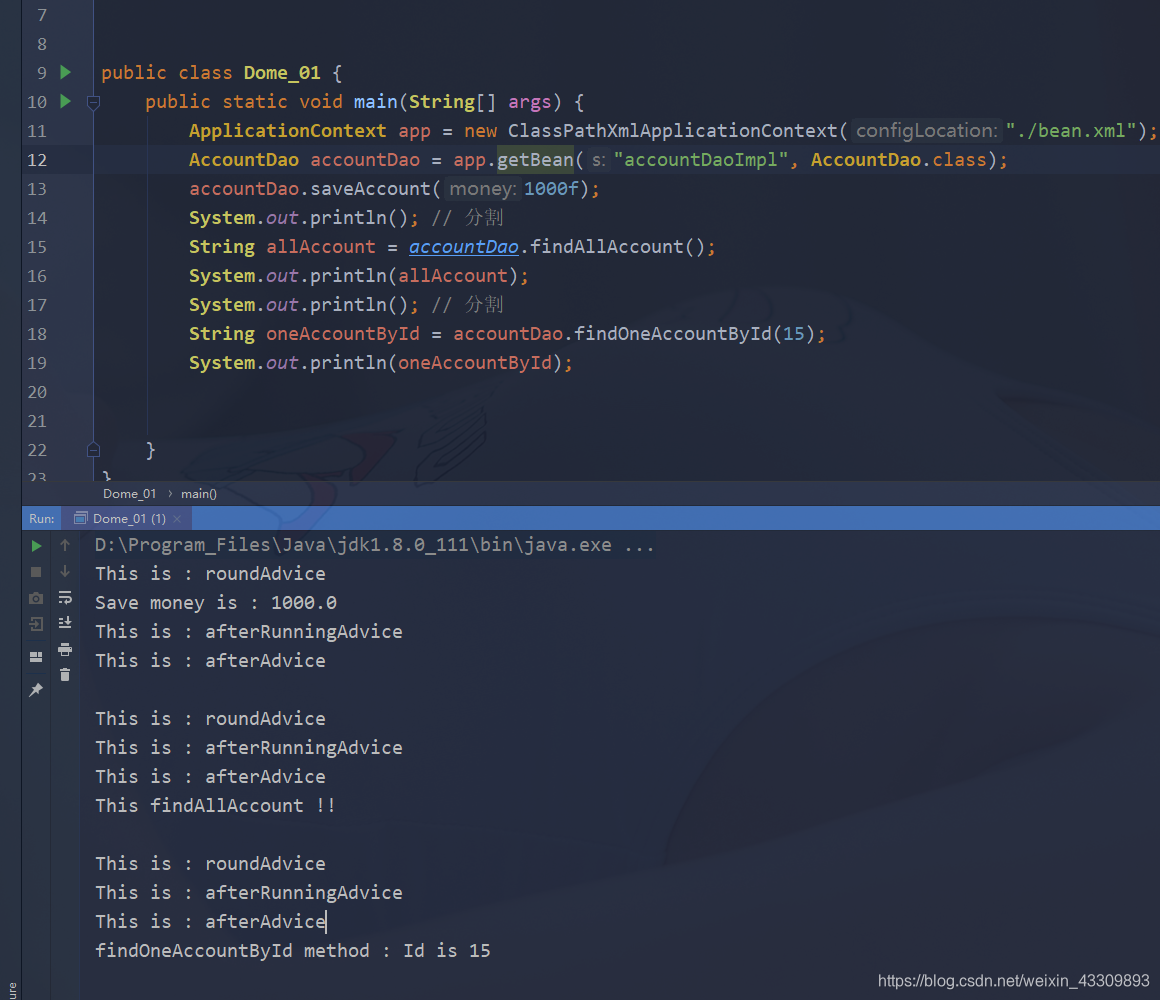Click findOneAccountById(15) call on line 18

click(x=694, y=334)
